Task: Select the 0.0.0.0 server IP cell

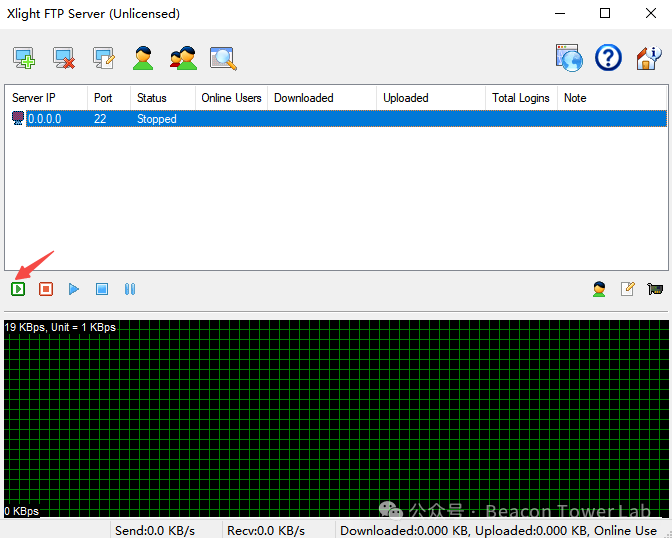Action: (x=45, y=119)
